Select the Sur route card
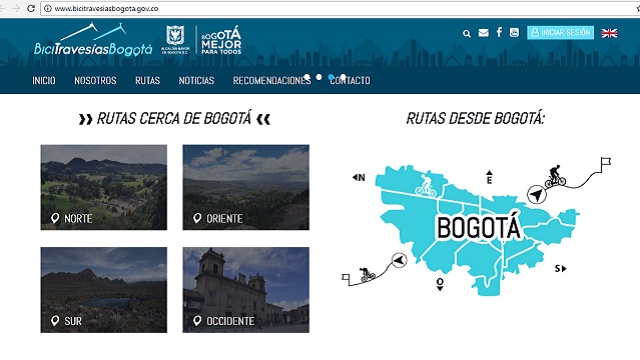640x360 pixels. (104, 290)
